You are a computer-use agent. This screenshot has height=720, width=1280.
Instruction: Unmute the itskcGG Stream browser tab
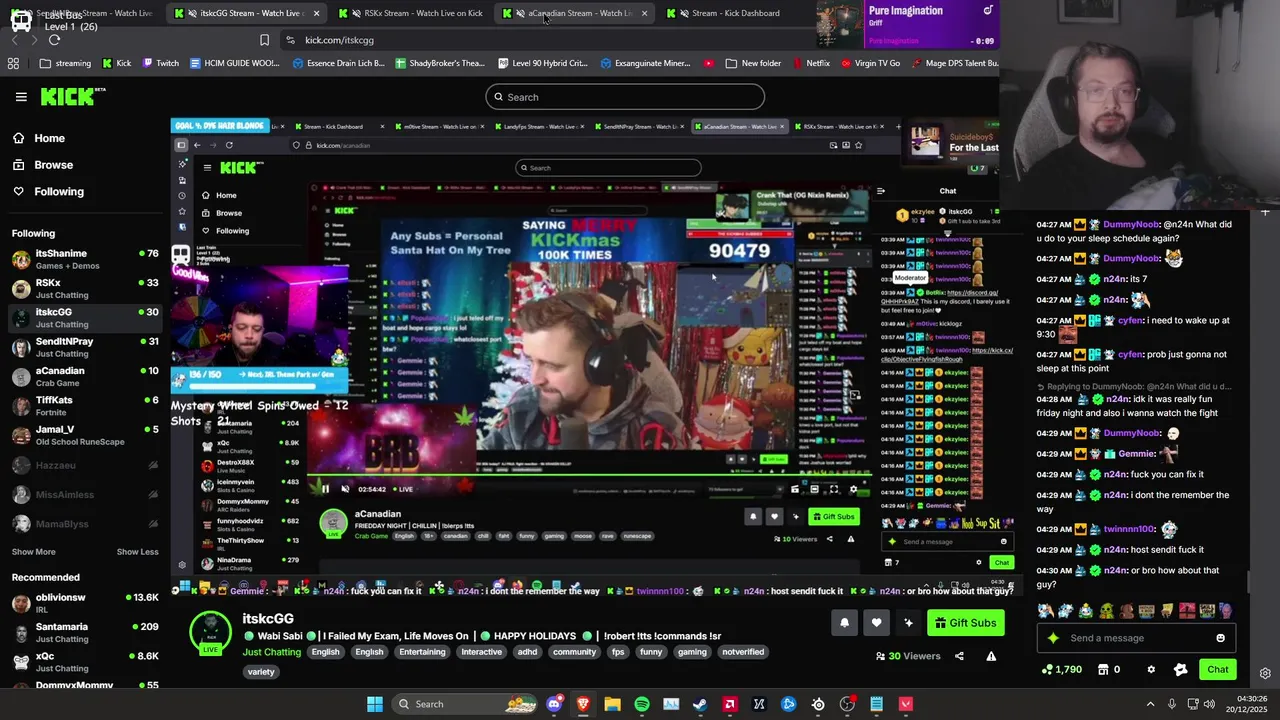point(192,13)
